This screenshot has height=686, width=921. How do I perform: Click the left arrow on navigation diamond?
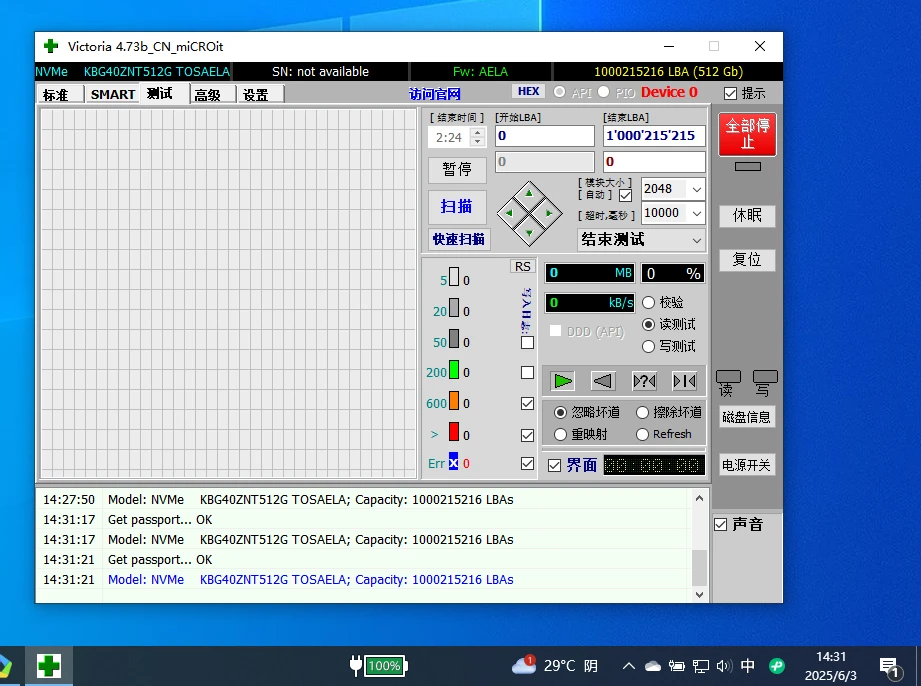[x=509, y=213]
